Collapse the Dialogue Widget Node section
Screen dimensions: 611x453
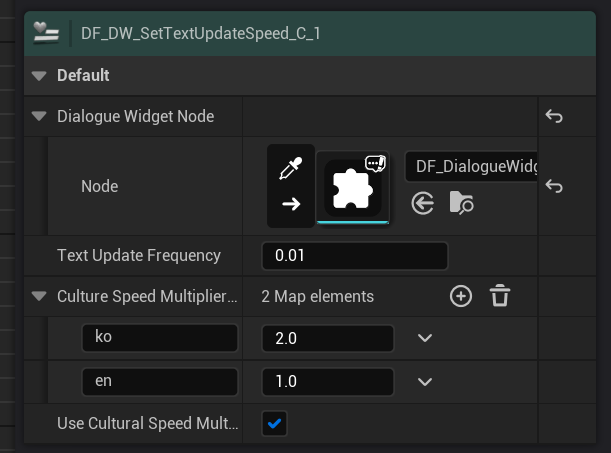pyautogui.click(x=39, y=117)
